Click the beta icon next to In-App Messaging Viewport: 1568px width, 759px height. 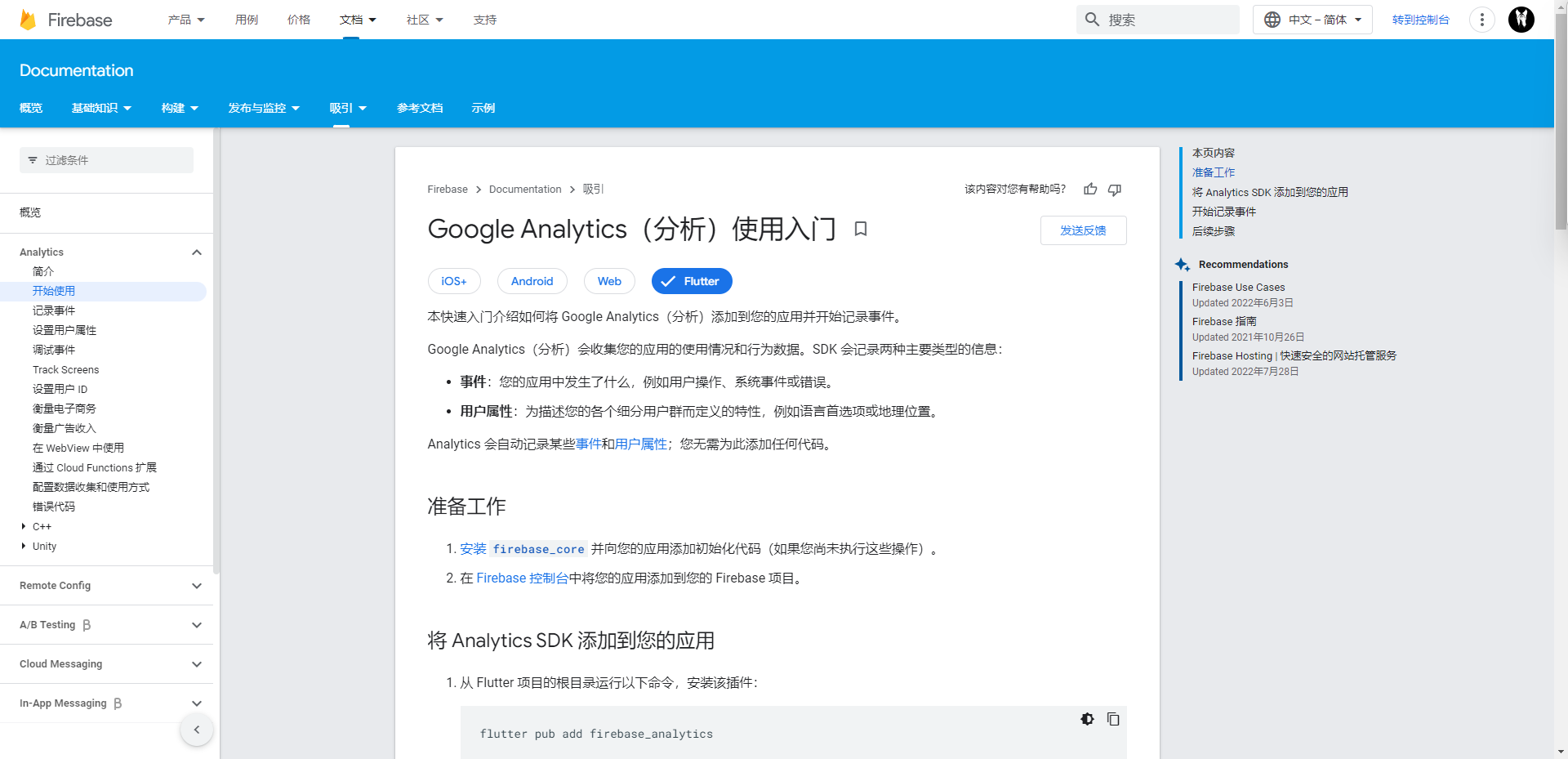118,703
